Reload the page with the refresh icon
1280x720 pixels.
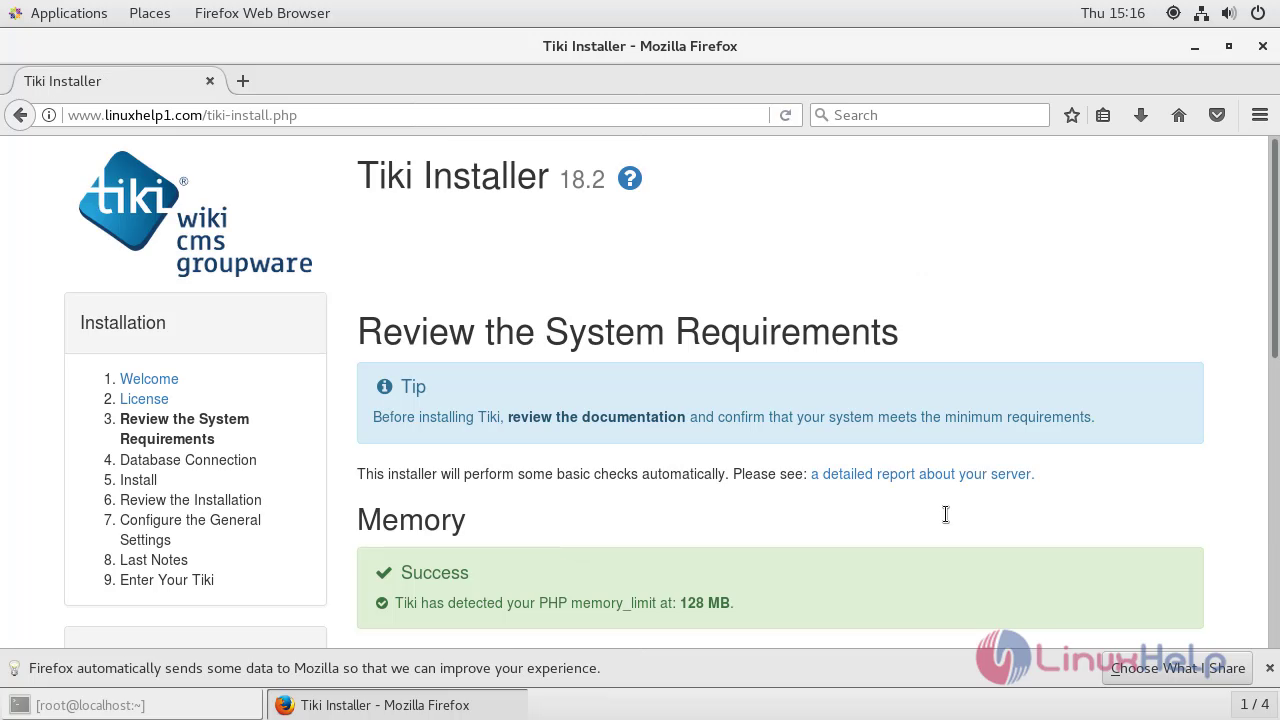coord(785,115)
